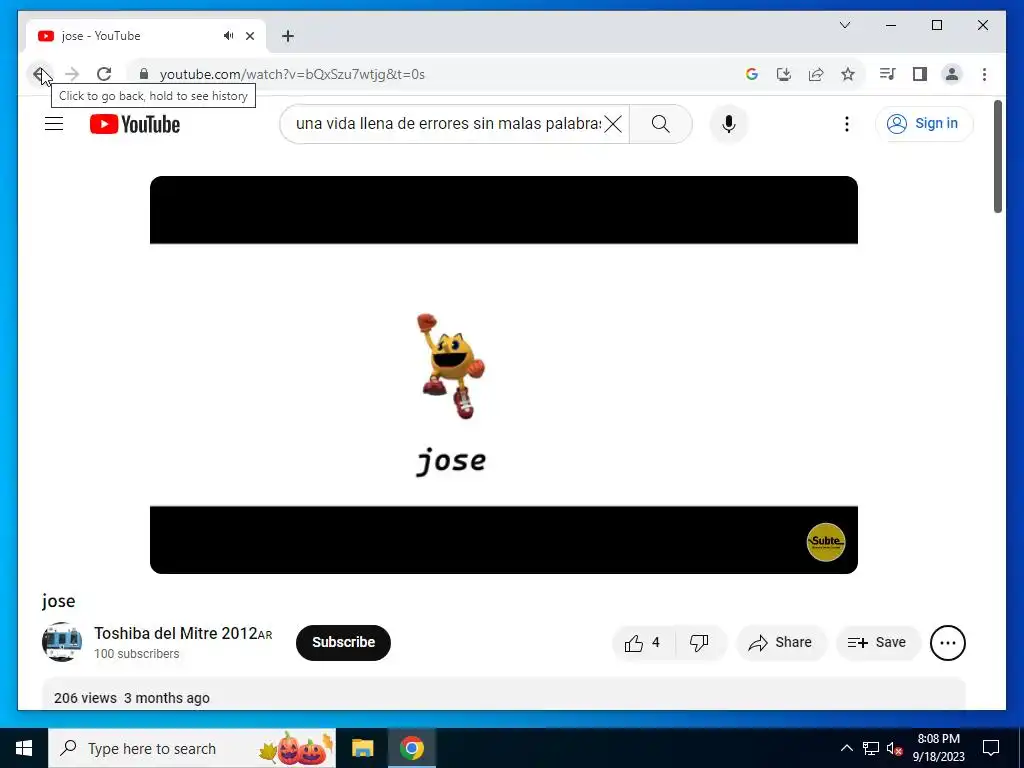The width and height of the screenshot is (1024, 768).
Task: Open a new tab with the plus button
Action: tap(287, 36)
